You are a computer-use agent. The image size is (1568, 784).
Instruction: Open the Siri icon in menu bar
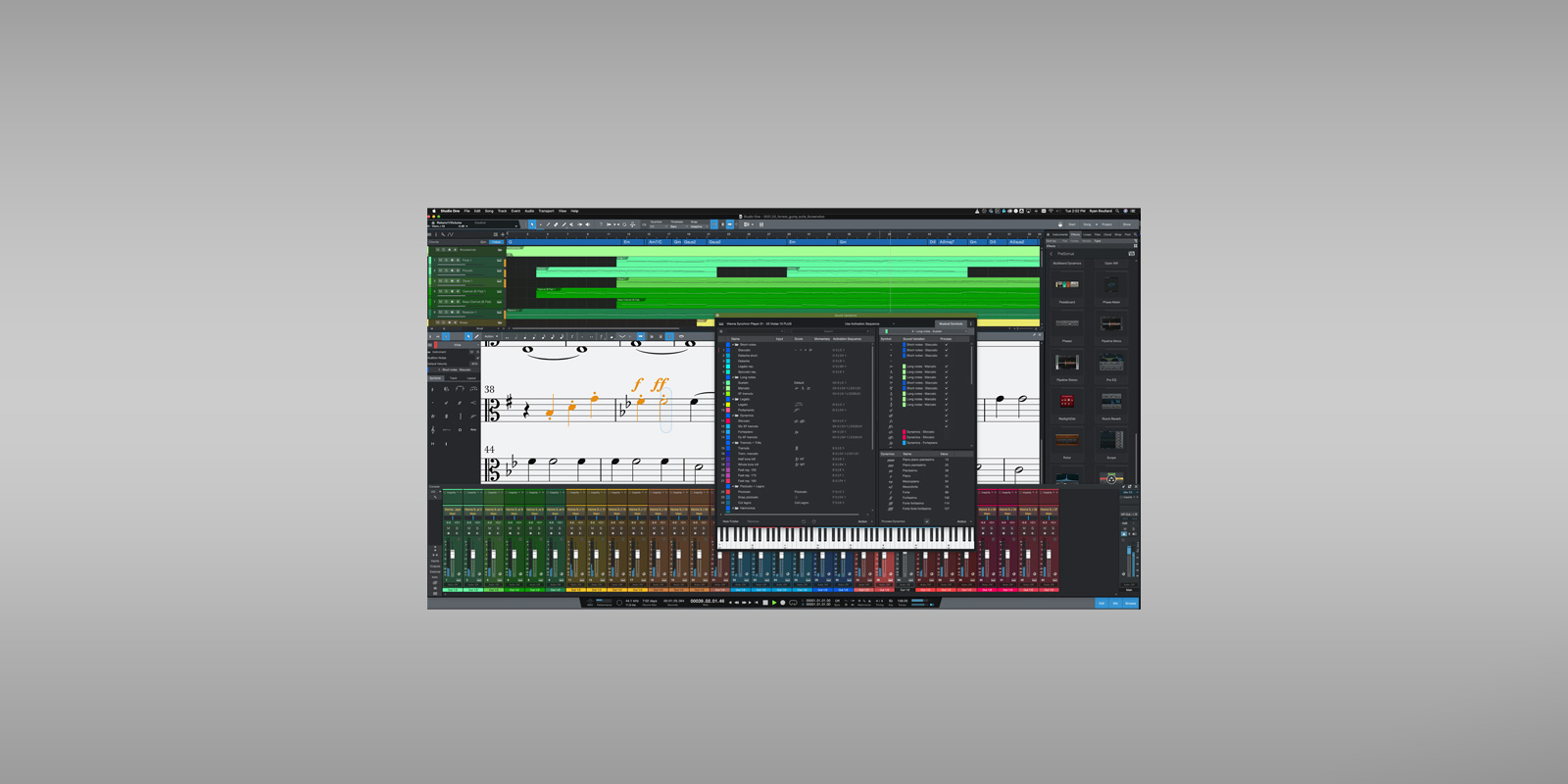(x=1126, y=211)
